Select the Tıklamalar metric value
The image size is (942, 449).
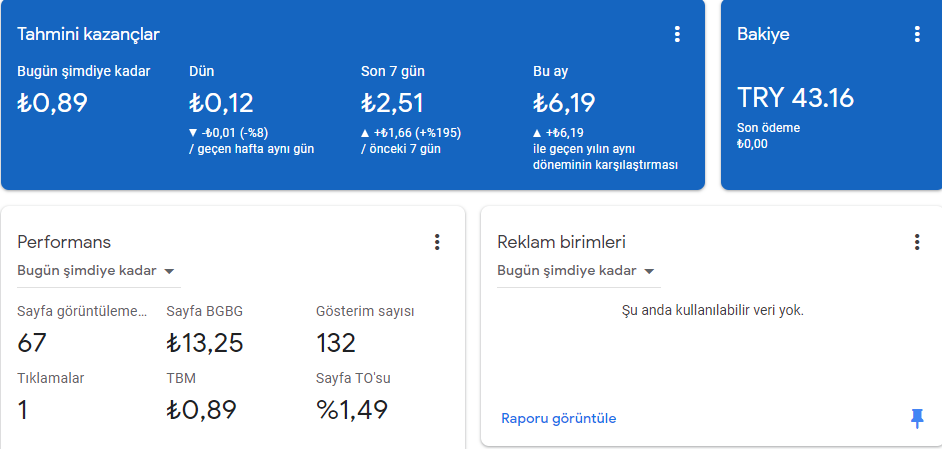point(23,410)
